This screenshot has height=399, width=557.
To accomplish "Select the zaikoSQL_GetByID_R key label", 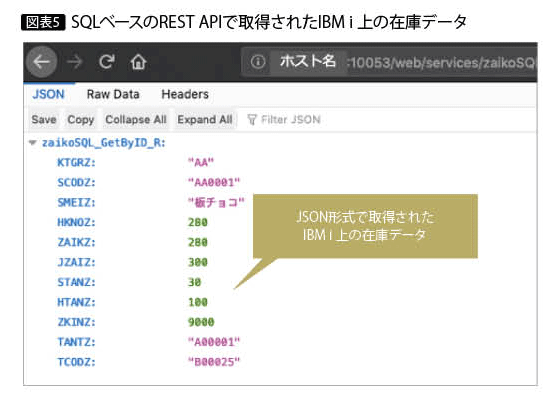I will click(104, 143).
